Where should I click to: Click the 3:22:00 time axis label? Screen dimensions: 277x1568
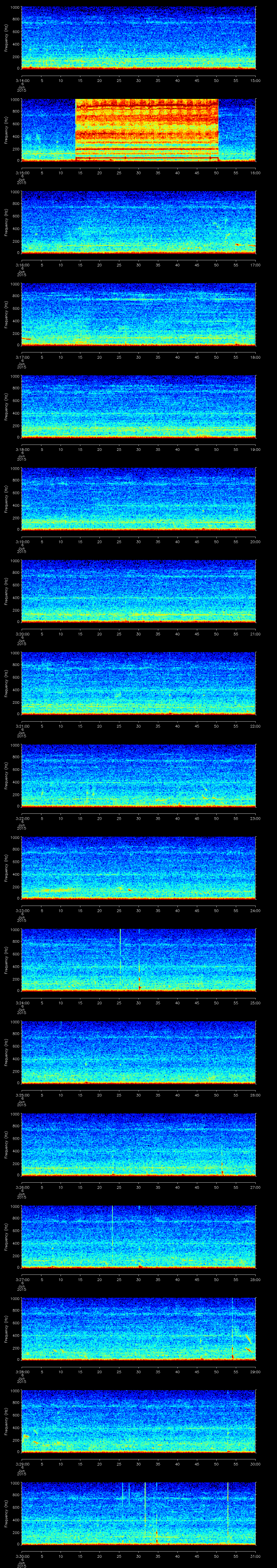coord(22,818)
